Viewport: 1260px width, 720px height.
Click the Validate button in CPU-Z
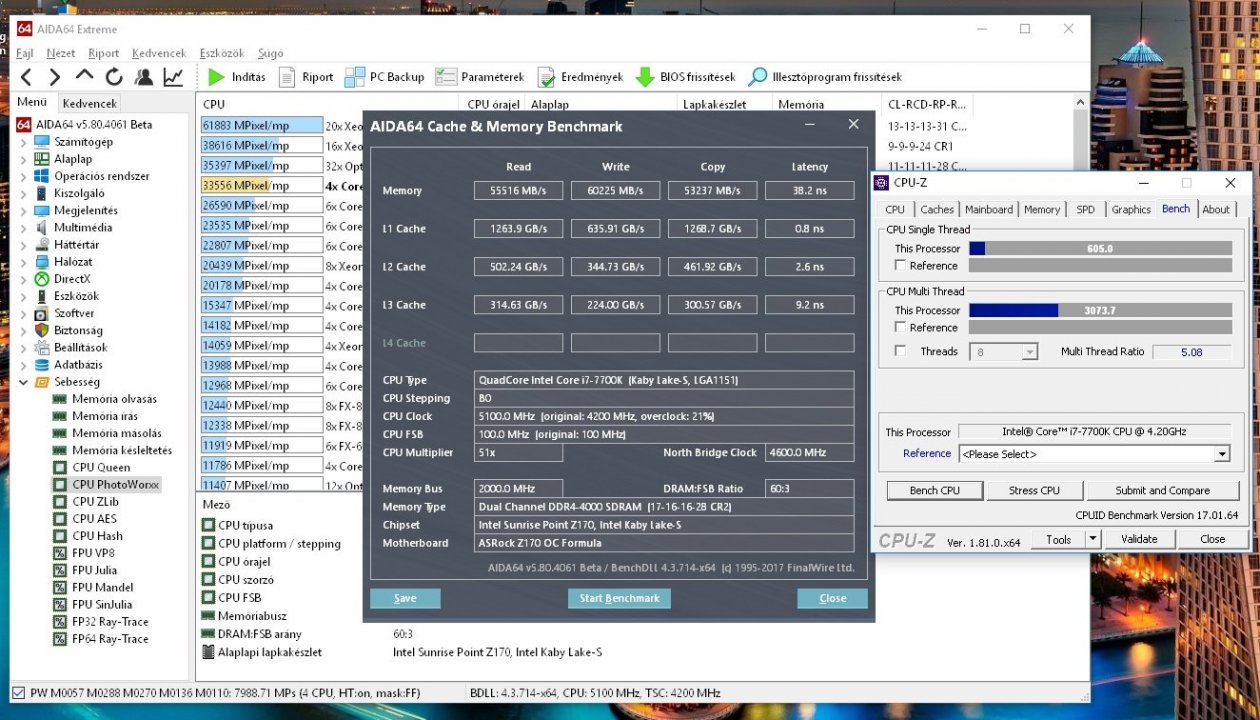coord(1138,539)
